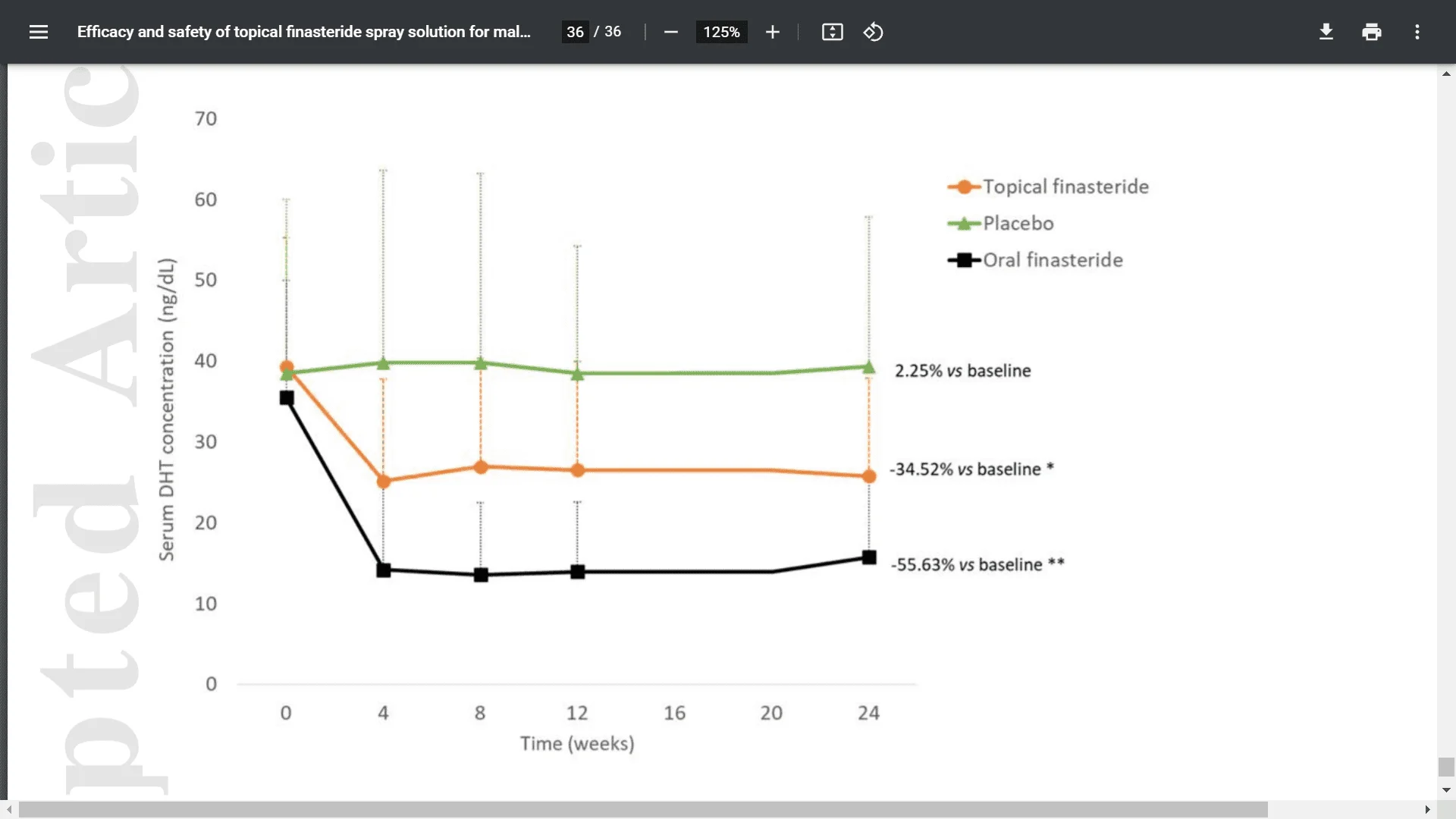
Task: Click the fit to page icon
Action: (832, 32)
